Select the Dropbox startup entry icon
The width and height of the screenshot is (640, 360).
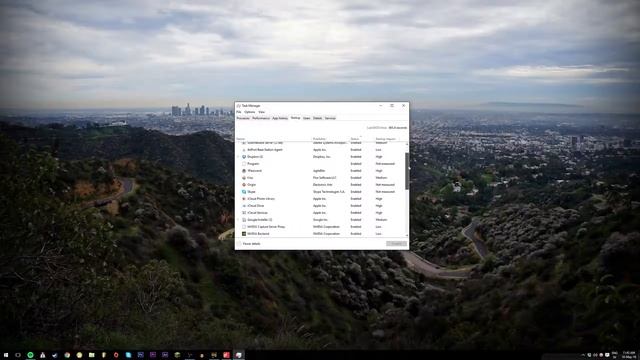tap(244, 157)
